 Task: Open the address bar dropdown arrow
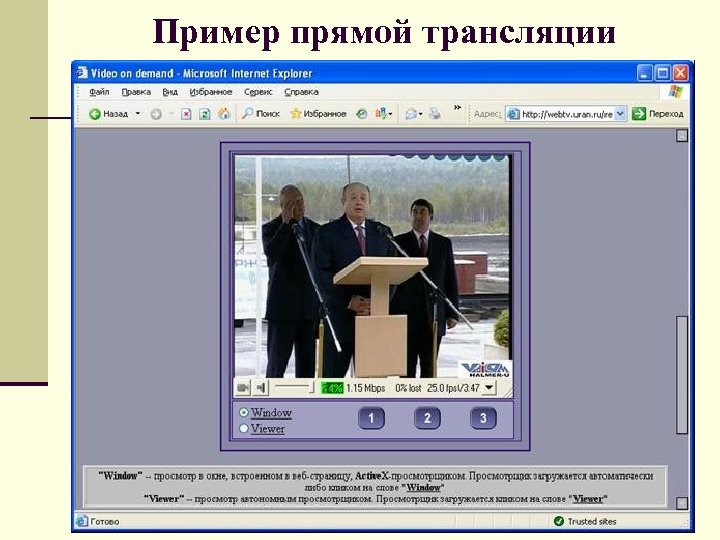[x=620, y=114]
